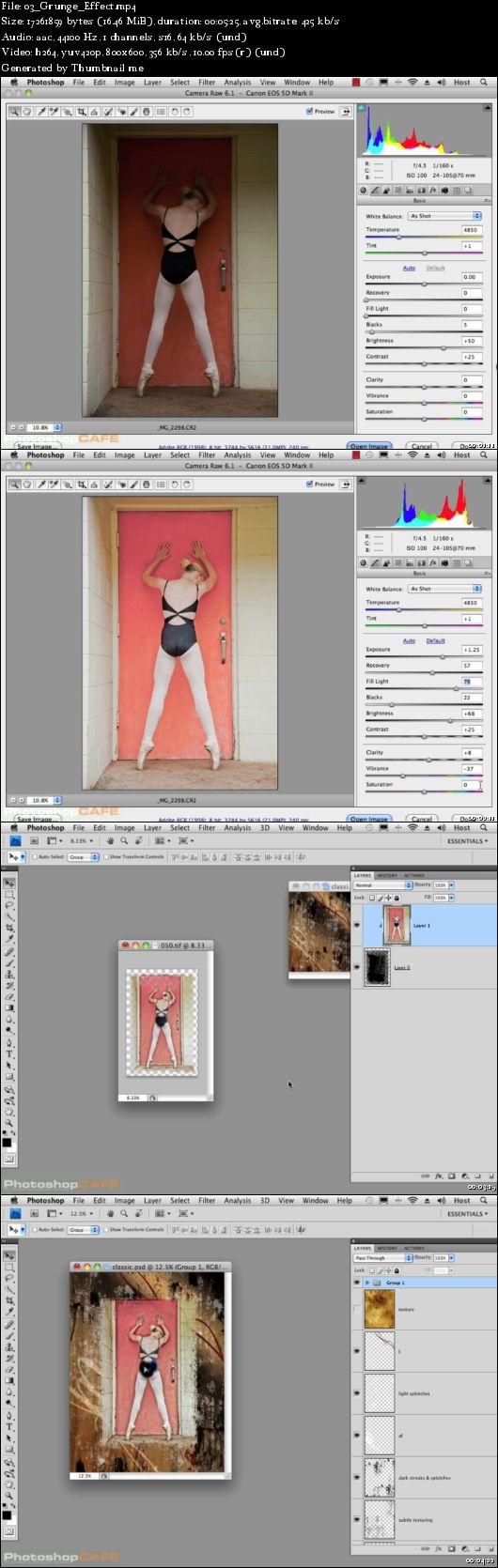Expand Group 1 with its disclosure triangle

(367, 1282)
